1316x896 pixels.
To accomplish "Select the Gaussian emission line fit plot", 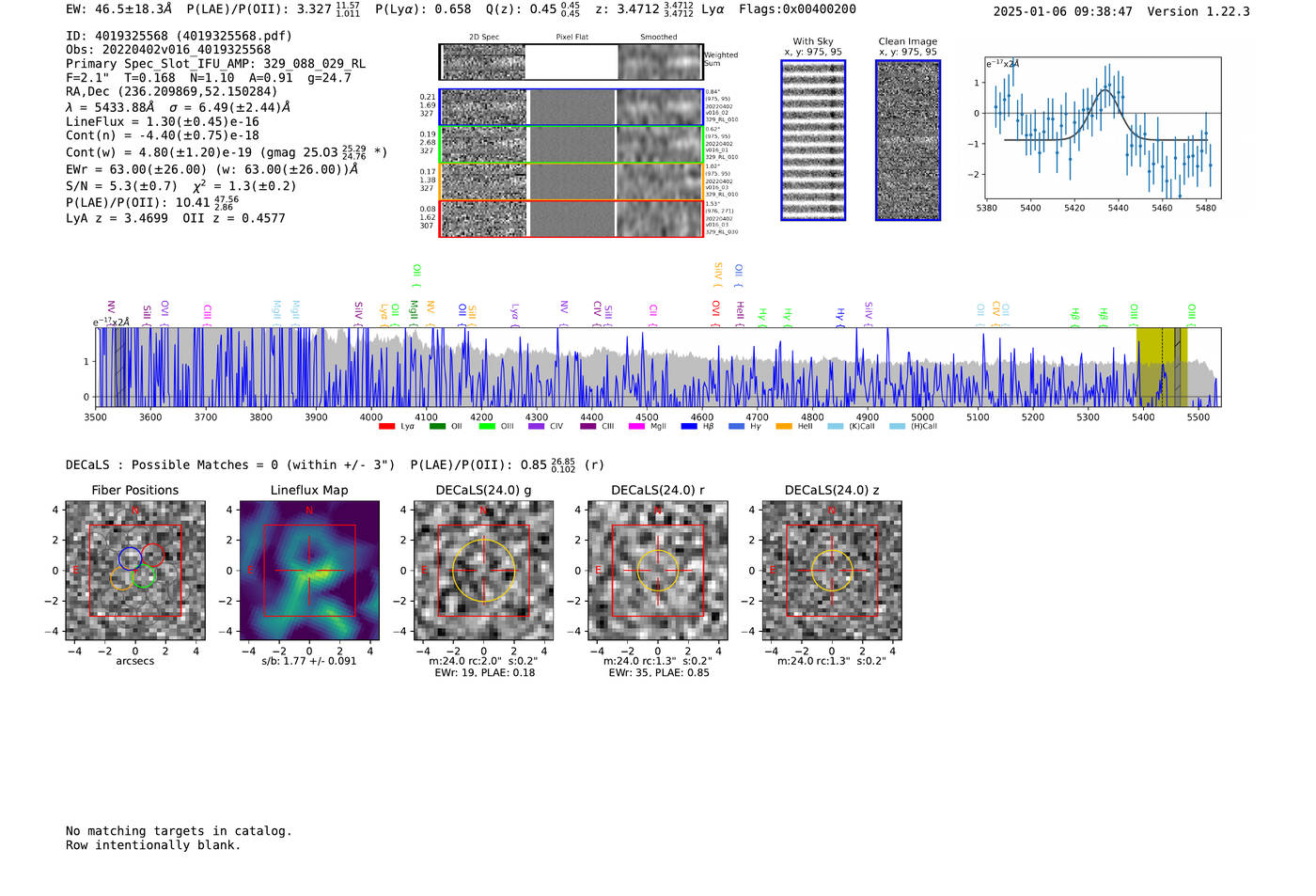I will 1102,128.
